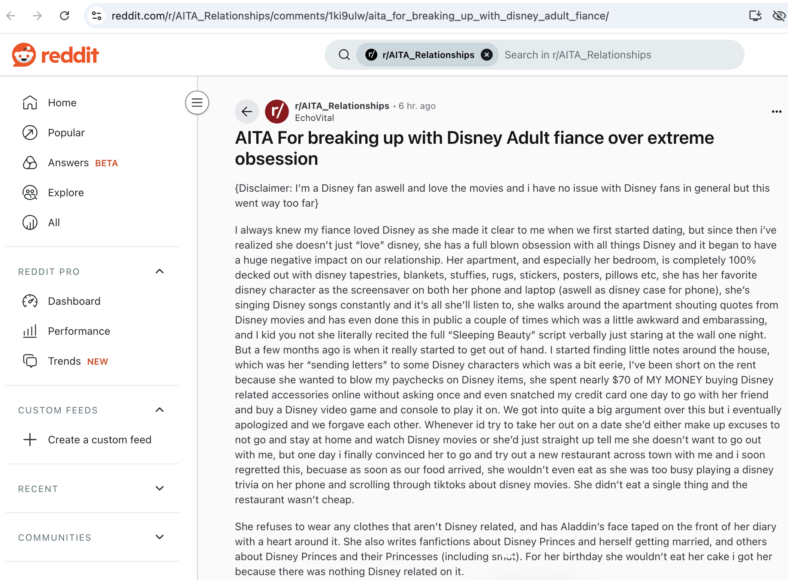The height and width of the screenshot is (580, 788).
Task: Click the COMMUNITIES heading text
Action: pyautogui.click(x=55, y=538)
